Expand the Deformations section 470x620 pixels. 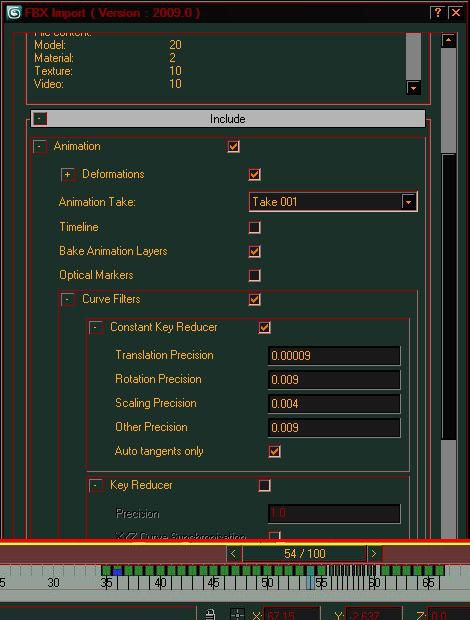click(68, 174)
